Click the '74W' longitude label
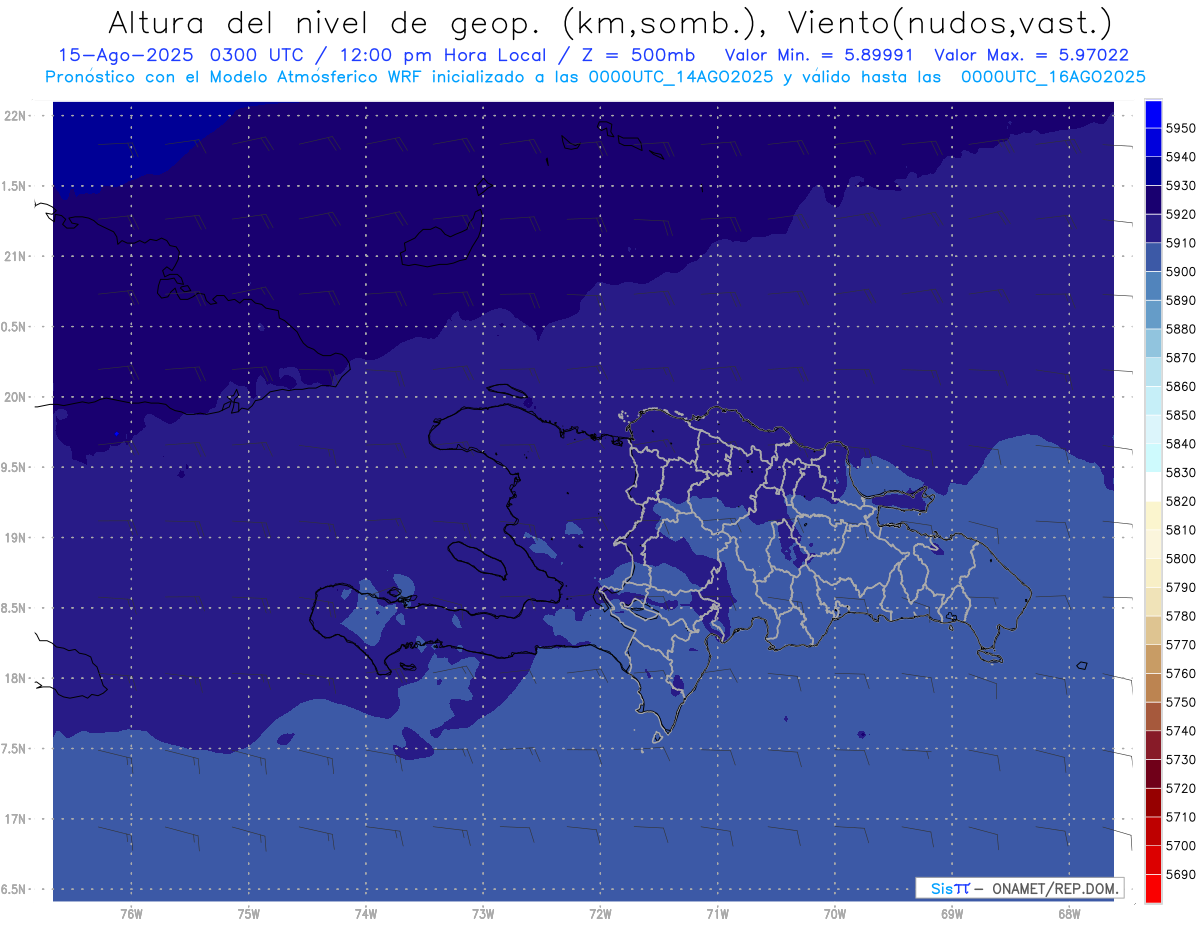 tap(366, 914)
